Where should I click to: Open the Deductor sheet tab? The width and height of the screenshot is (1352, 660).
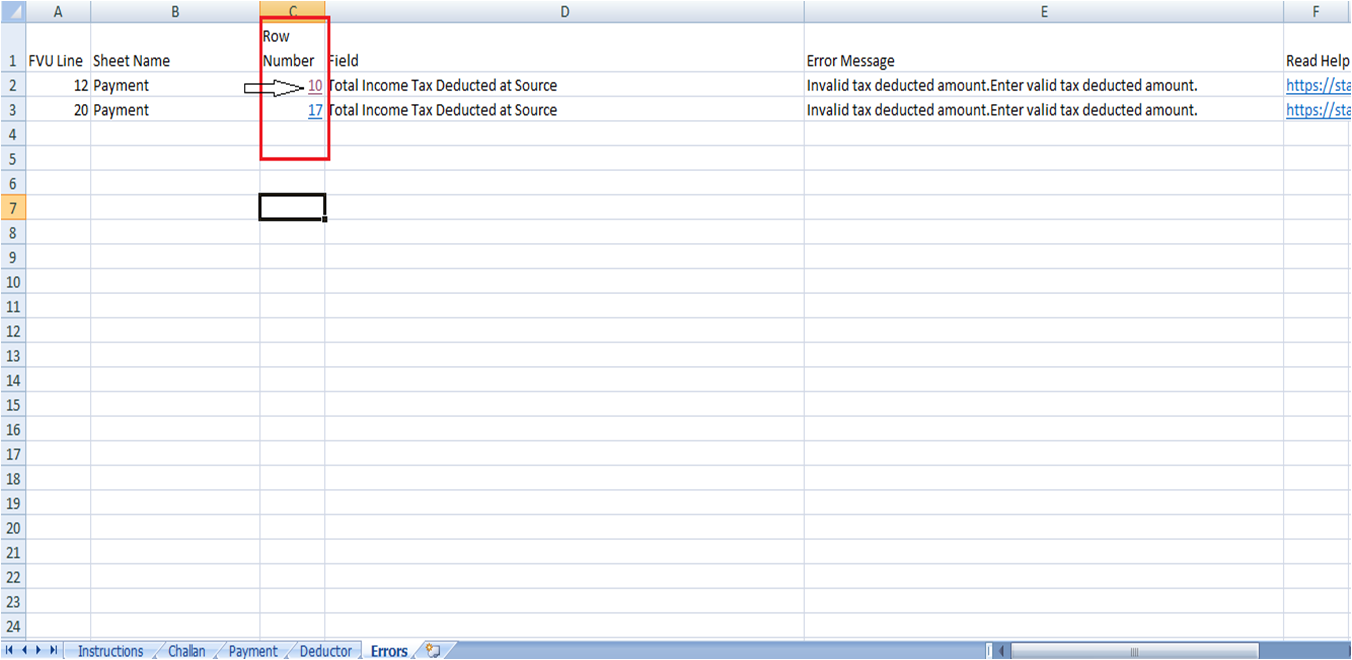(326, 651)
